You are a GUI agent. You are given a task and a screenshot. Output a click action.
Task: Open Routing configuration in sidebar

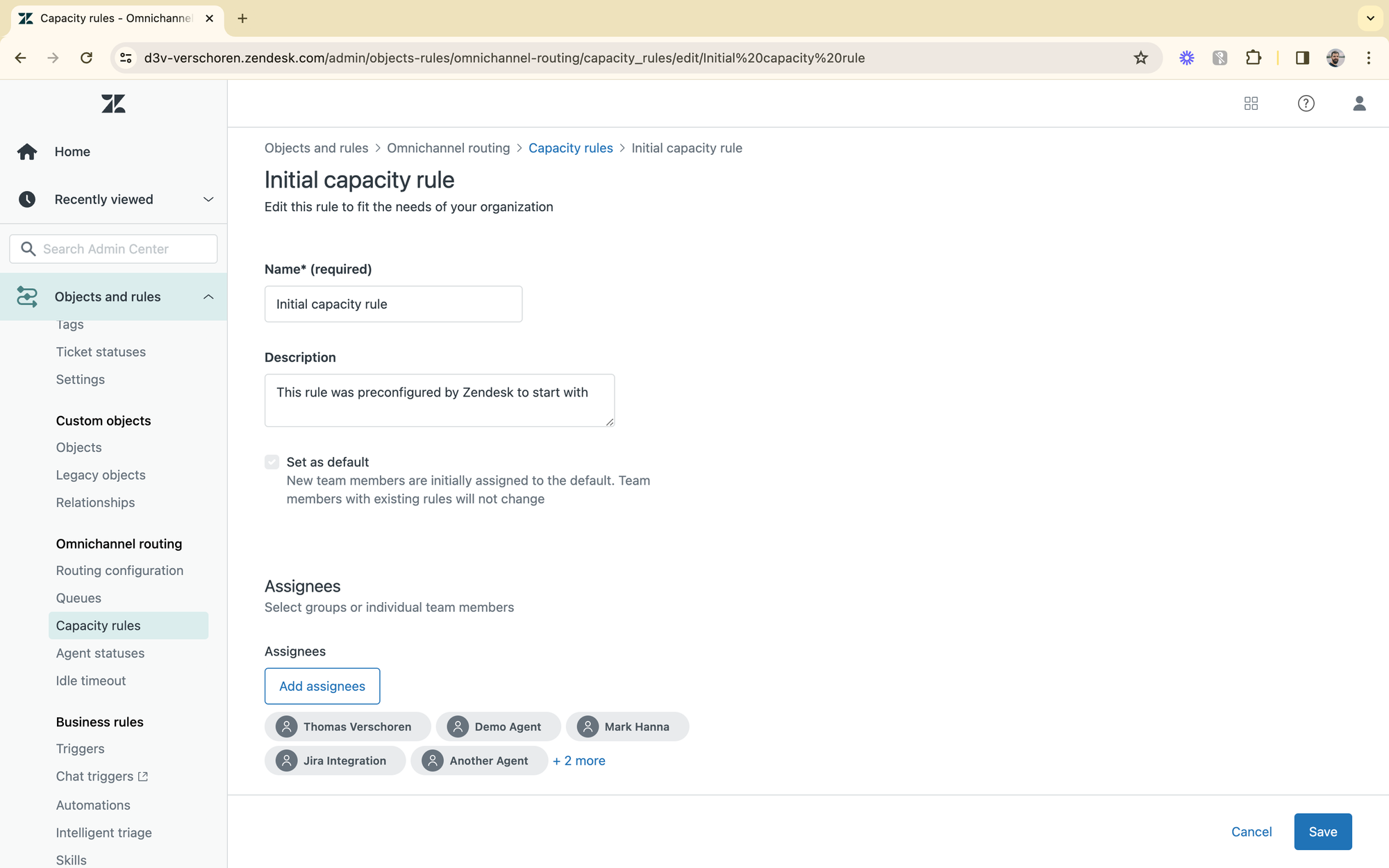tap(119, 570)
